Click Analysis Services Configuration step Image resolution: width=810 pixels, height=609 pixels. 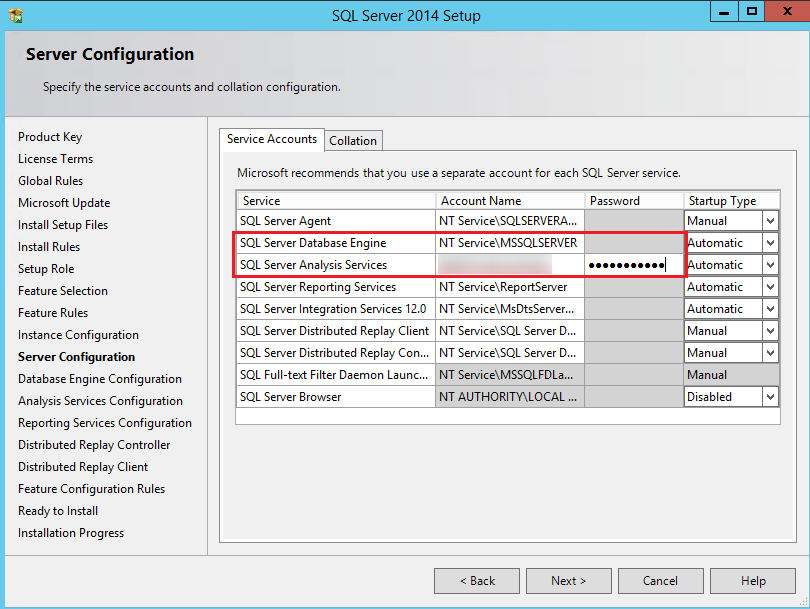pyautogui.click(x=100, y=401)
